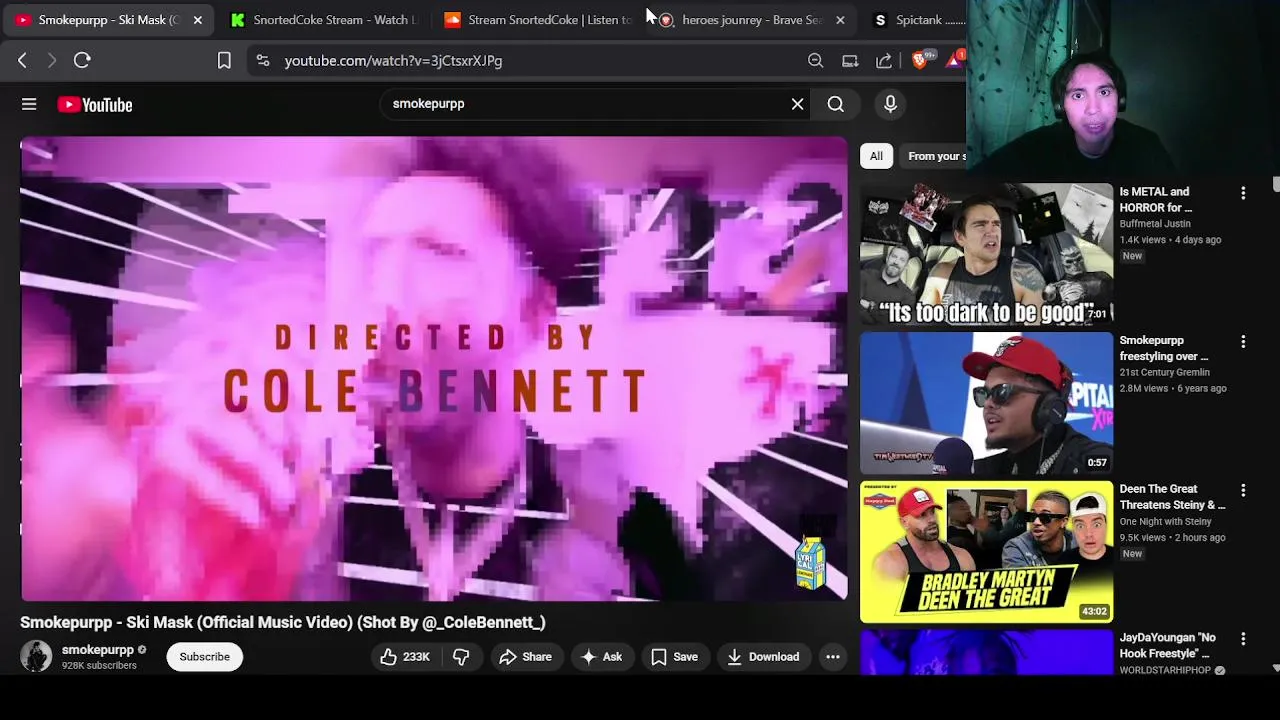The image size is (1280, 720).
Task: Click Lyrical Lemonade carton watermark
Action: coord(811,563)
